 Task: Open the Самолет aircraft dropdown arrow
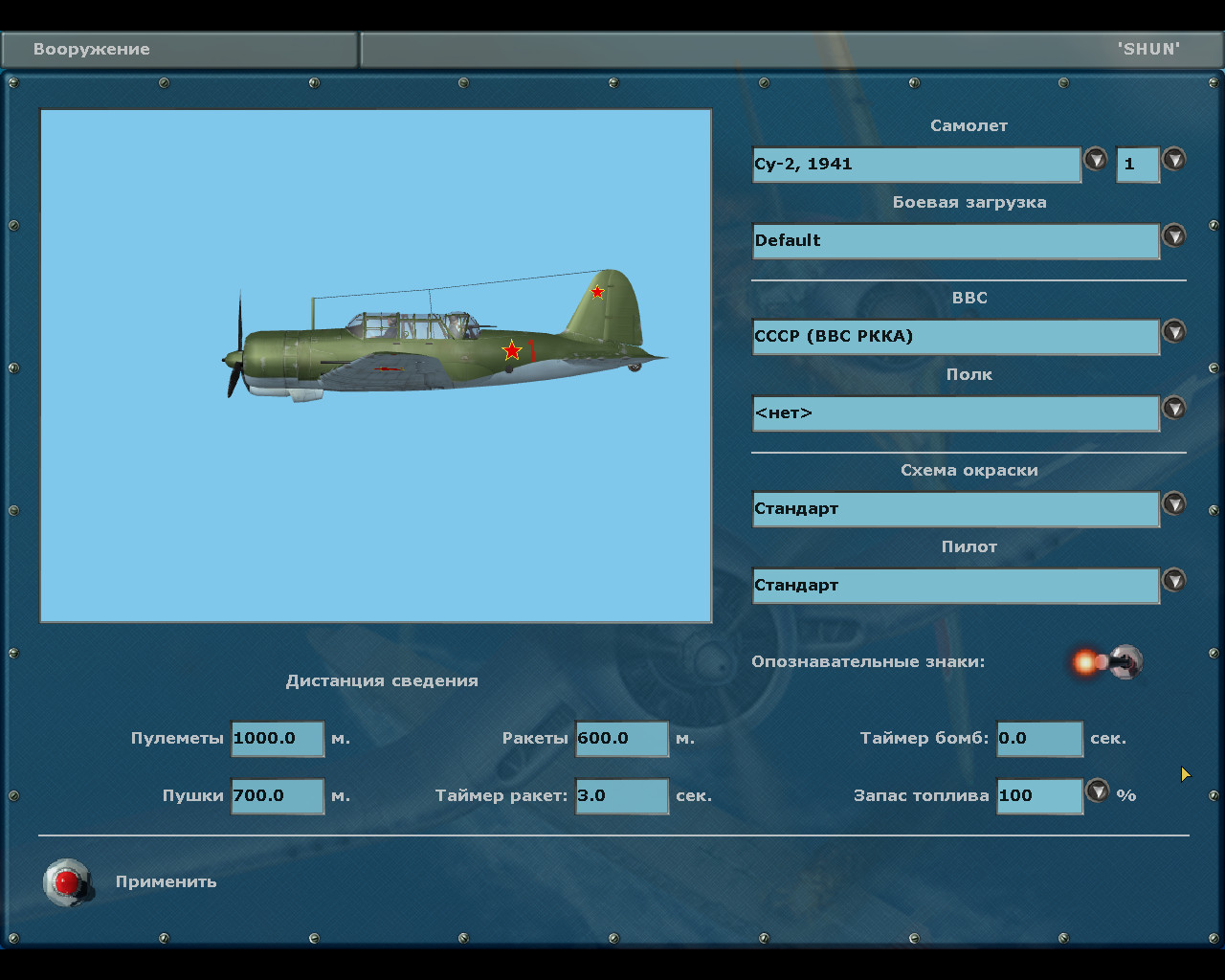[1095, 160]
